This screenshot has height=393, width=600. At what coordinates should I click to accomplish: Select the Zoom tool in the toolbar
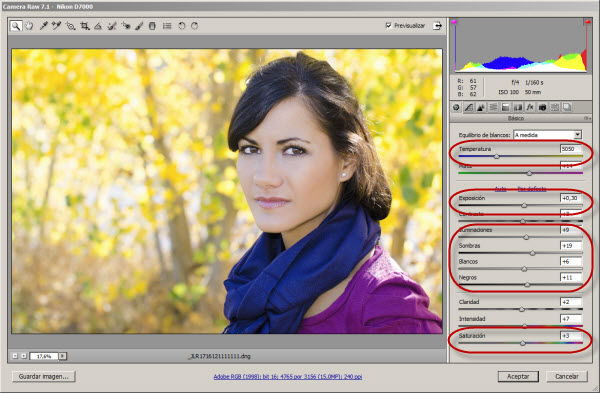(x=16, y=26)
